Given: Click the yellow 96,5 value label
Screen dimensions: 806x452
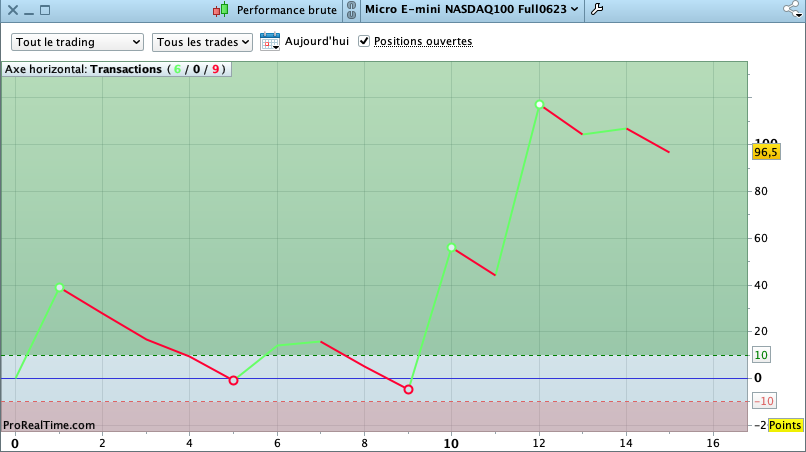Looking at the screenshot, I should point(766,152).
